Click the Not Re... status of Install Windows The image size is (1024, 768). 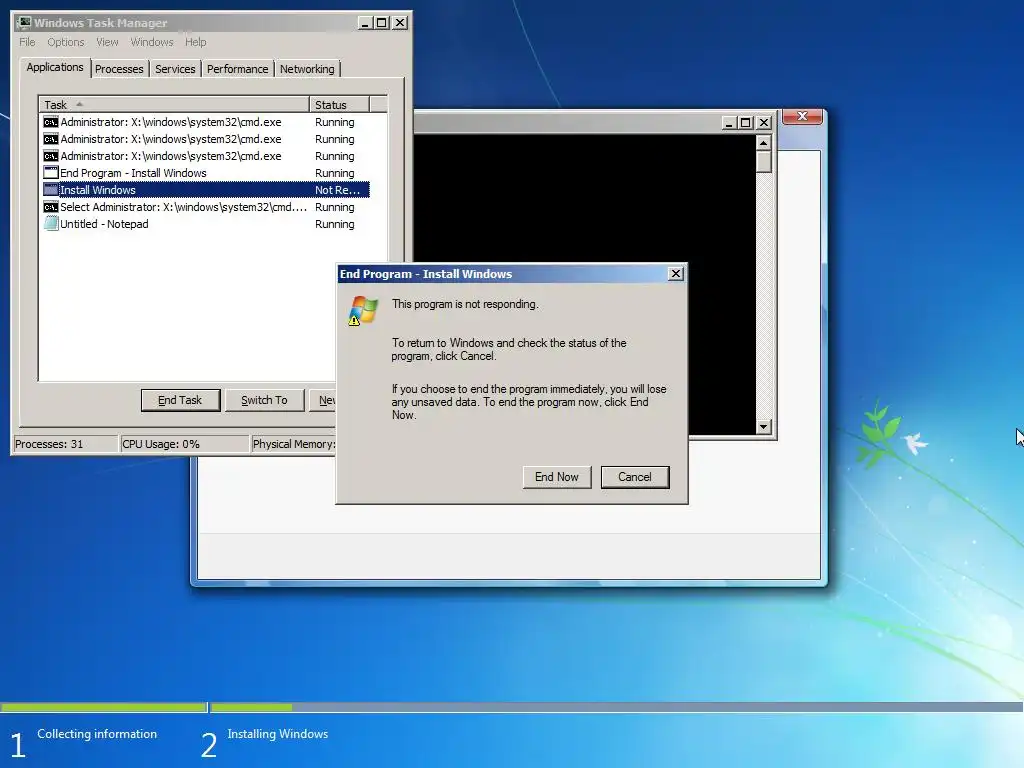tap(337, 190)
